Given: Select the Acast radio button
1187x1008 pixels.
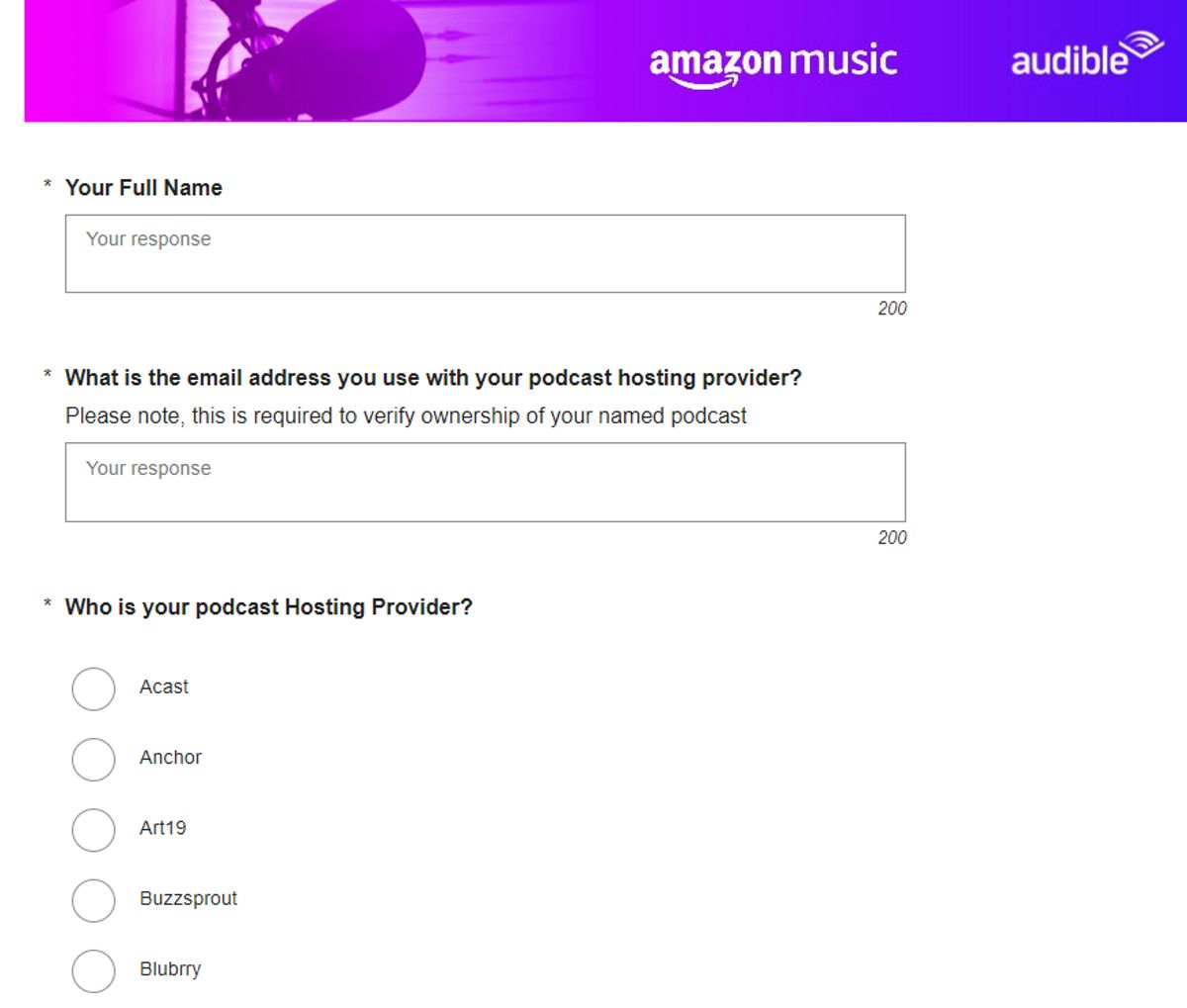Looking at the screenshot, I should tap(93, 688).
